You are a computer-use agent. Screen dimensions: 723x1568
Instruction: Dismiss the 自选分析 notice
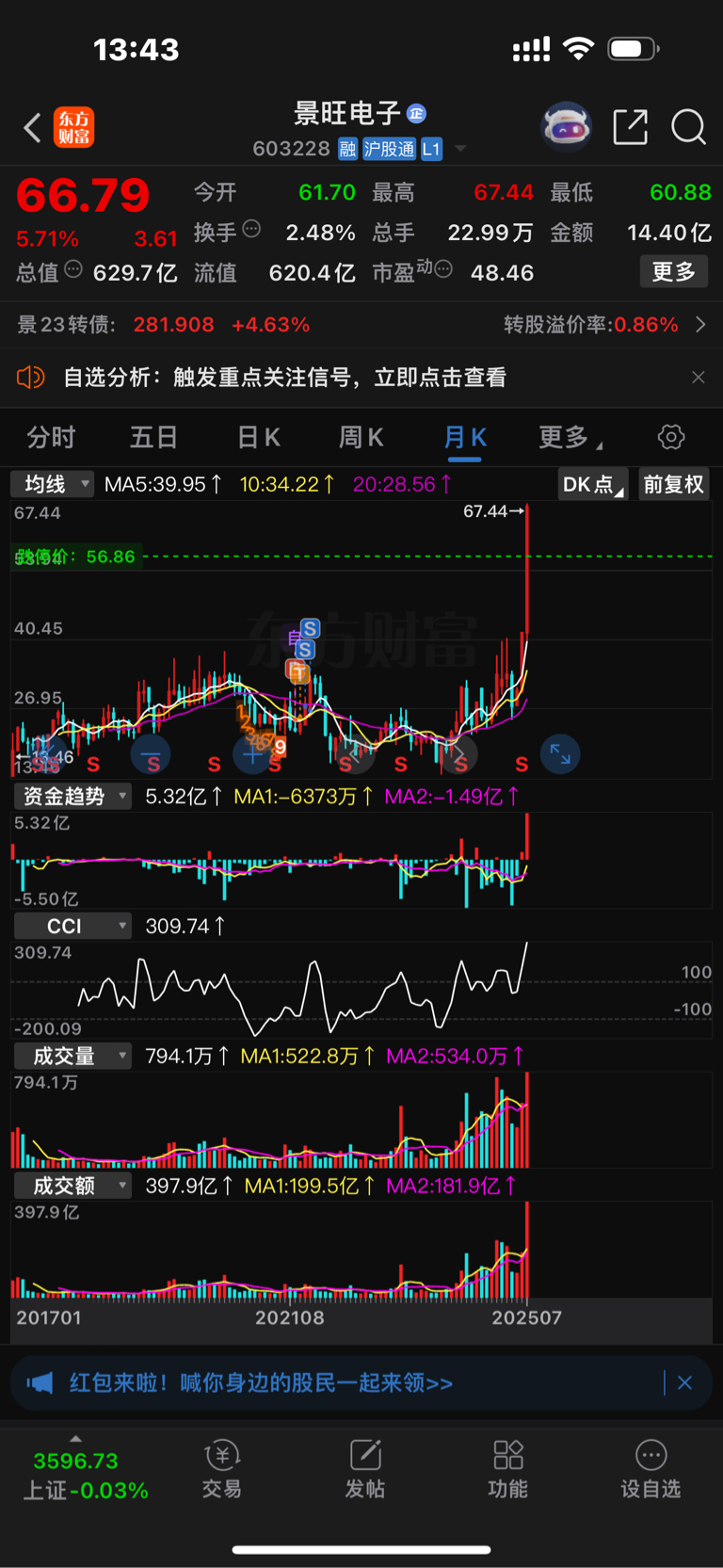tap(699, 378)
